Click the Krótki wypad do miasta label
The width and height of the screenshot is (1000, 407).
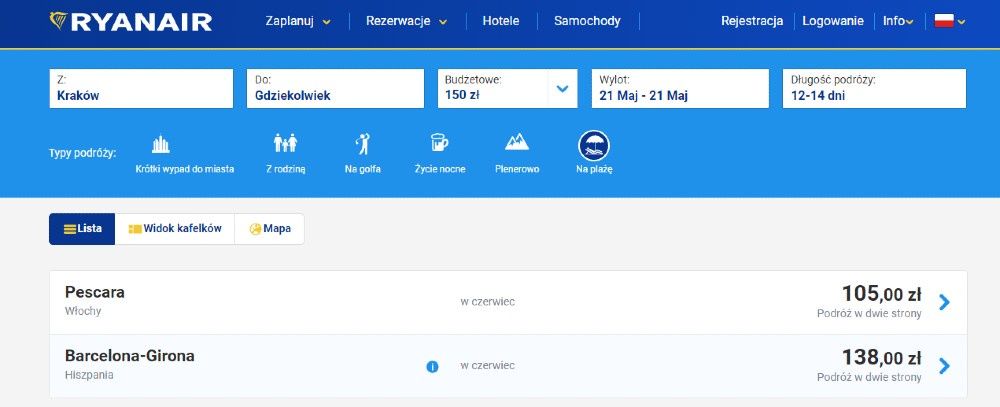pyautogui.click(x=185, y=169)
